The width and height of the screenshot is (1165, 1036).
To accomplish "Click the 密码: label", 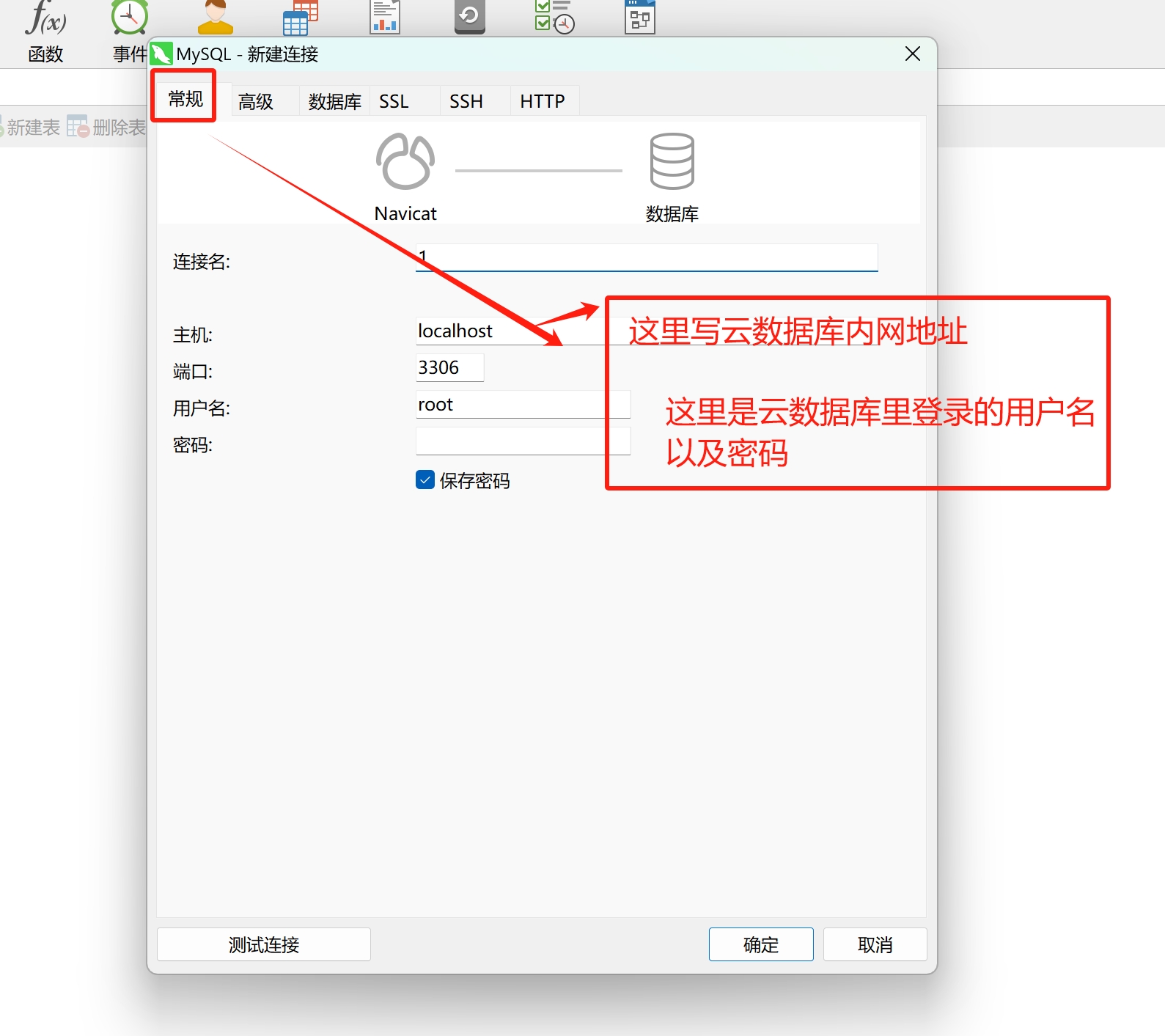I will 193,445.
